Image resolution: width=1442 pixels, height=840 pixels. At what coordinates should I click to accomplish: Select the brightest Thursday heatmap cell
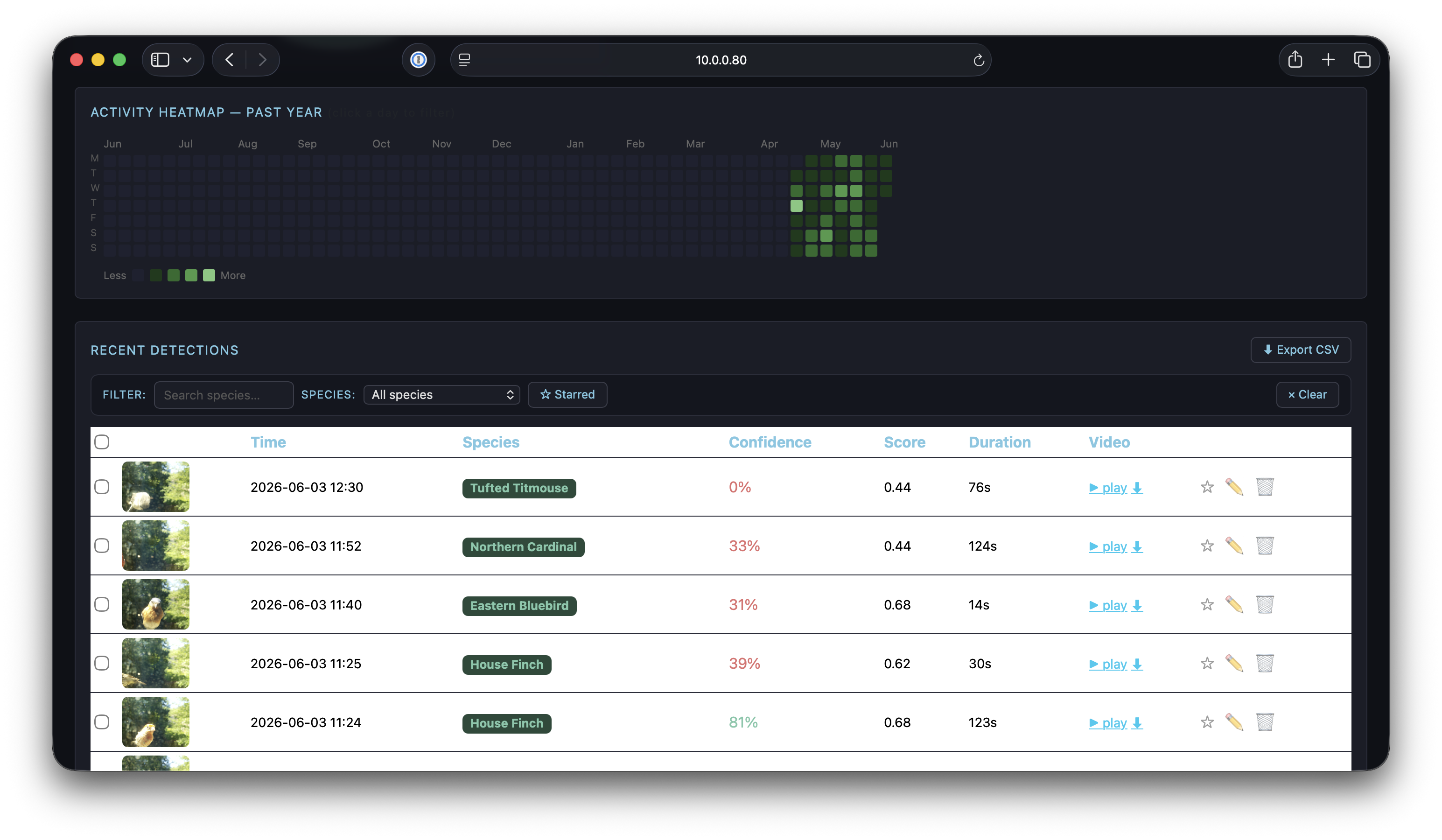(797, 205)
